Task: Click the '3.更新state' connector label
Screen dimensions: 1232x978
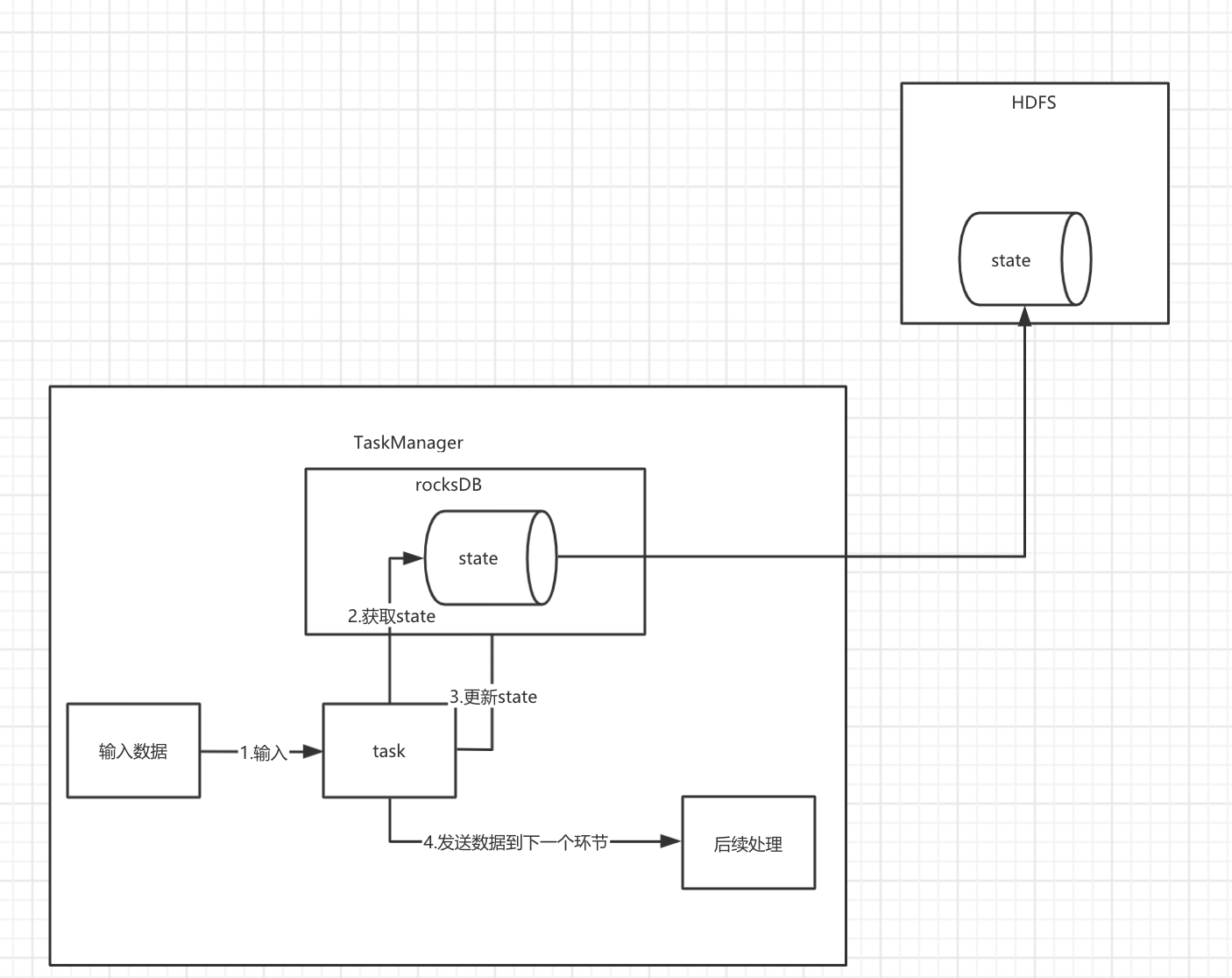Action: pos(493,697)
